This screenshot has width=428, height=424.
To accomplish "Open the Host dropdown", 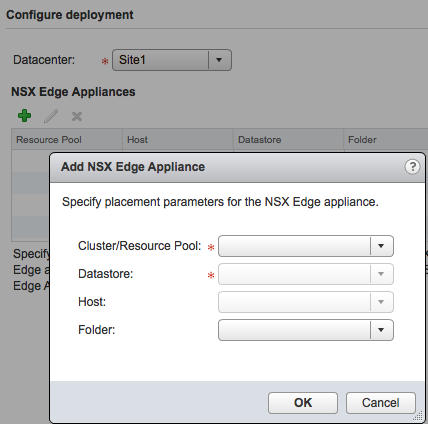I will click(306, 302).
